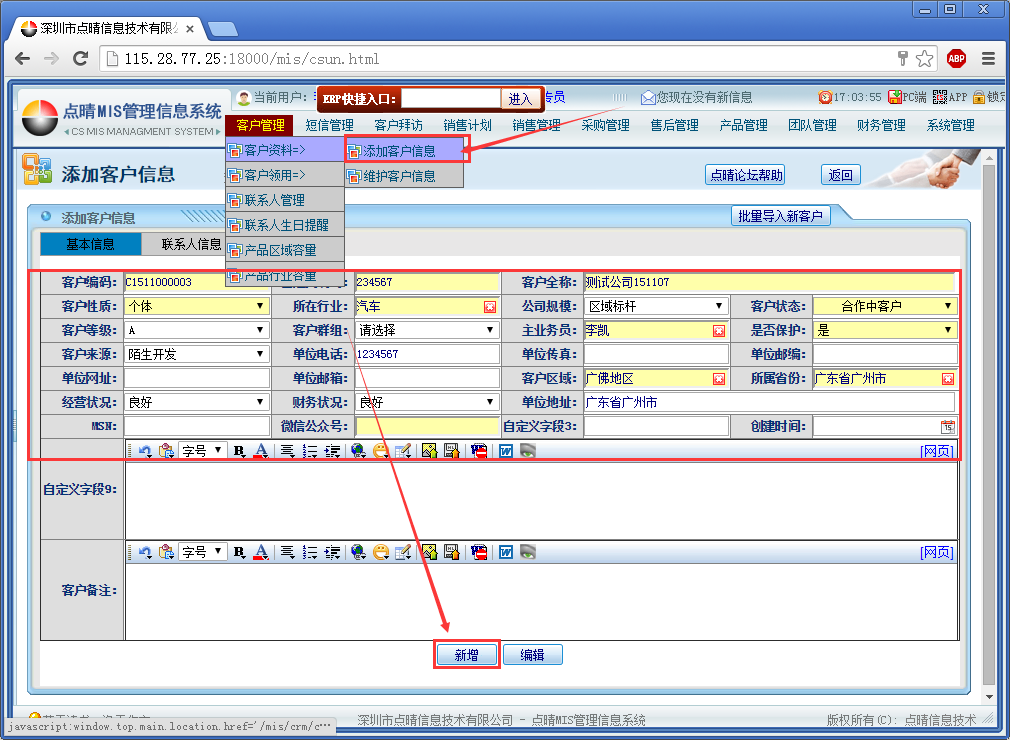Click the 批量导入新客户 button
This screenshot has height=740, width=1010.
coord(780,216)
